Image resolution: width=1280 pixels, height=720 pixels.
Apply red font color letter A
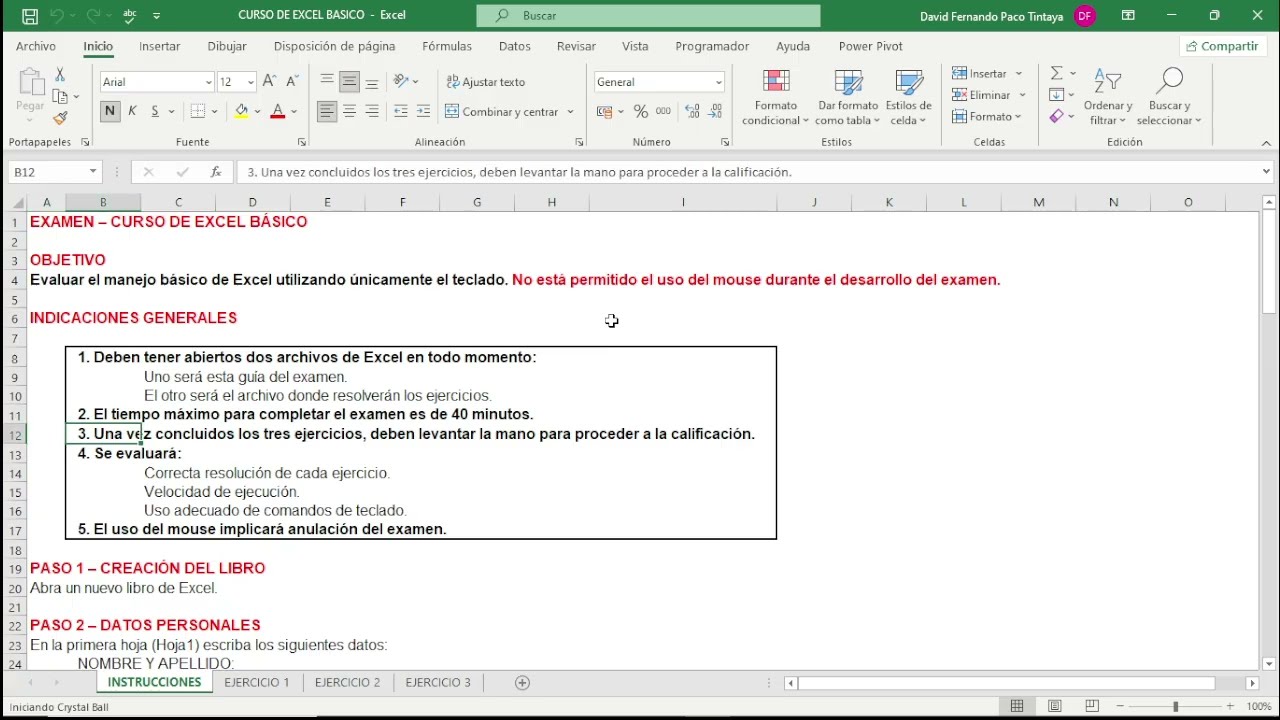pyautogui.click(x=277, y=112)
